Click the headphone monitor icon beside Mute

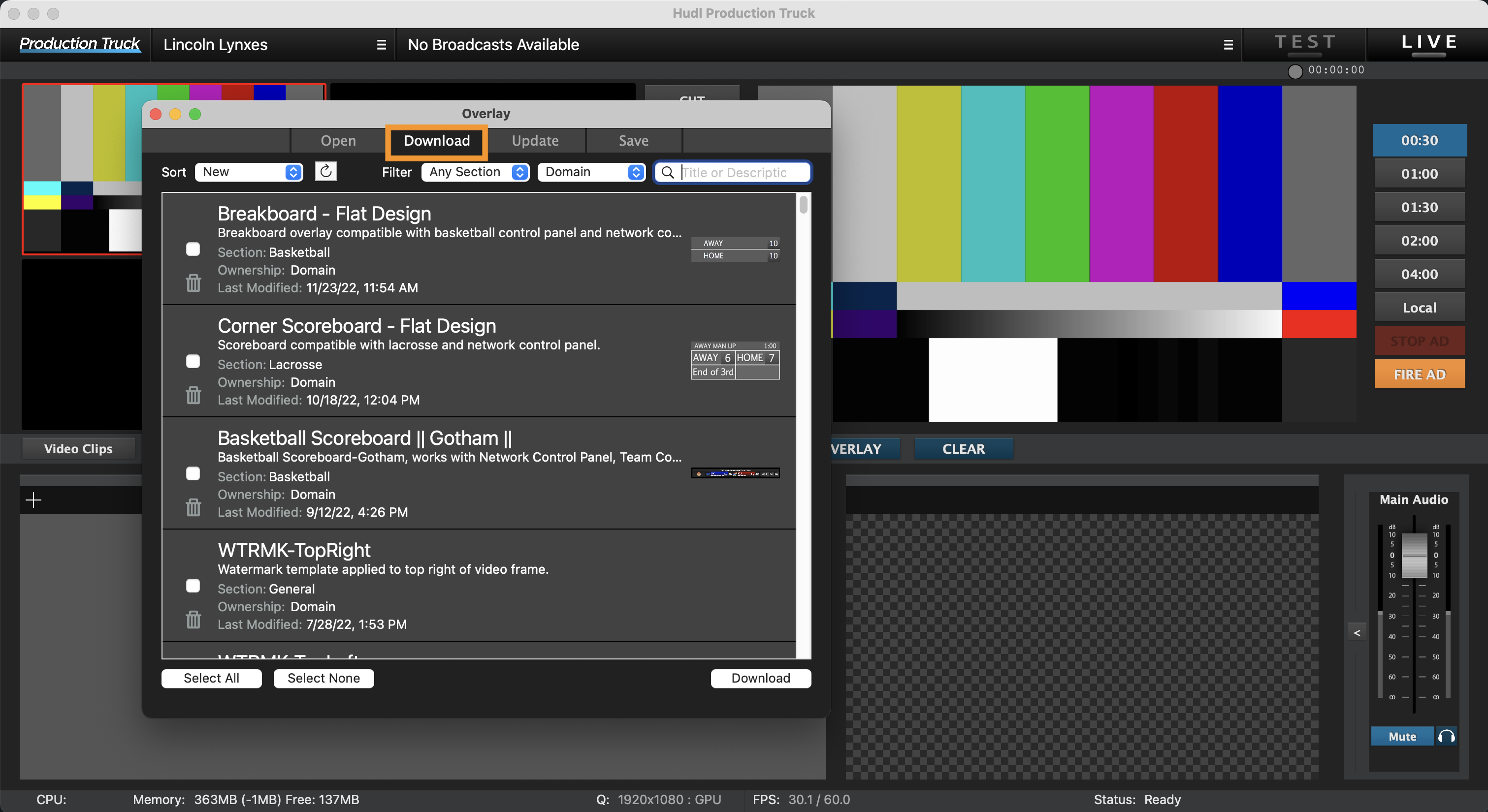(x=1448, y=736)
